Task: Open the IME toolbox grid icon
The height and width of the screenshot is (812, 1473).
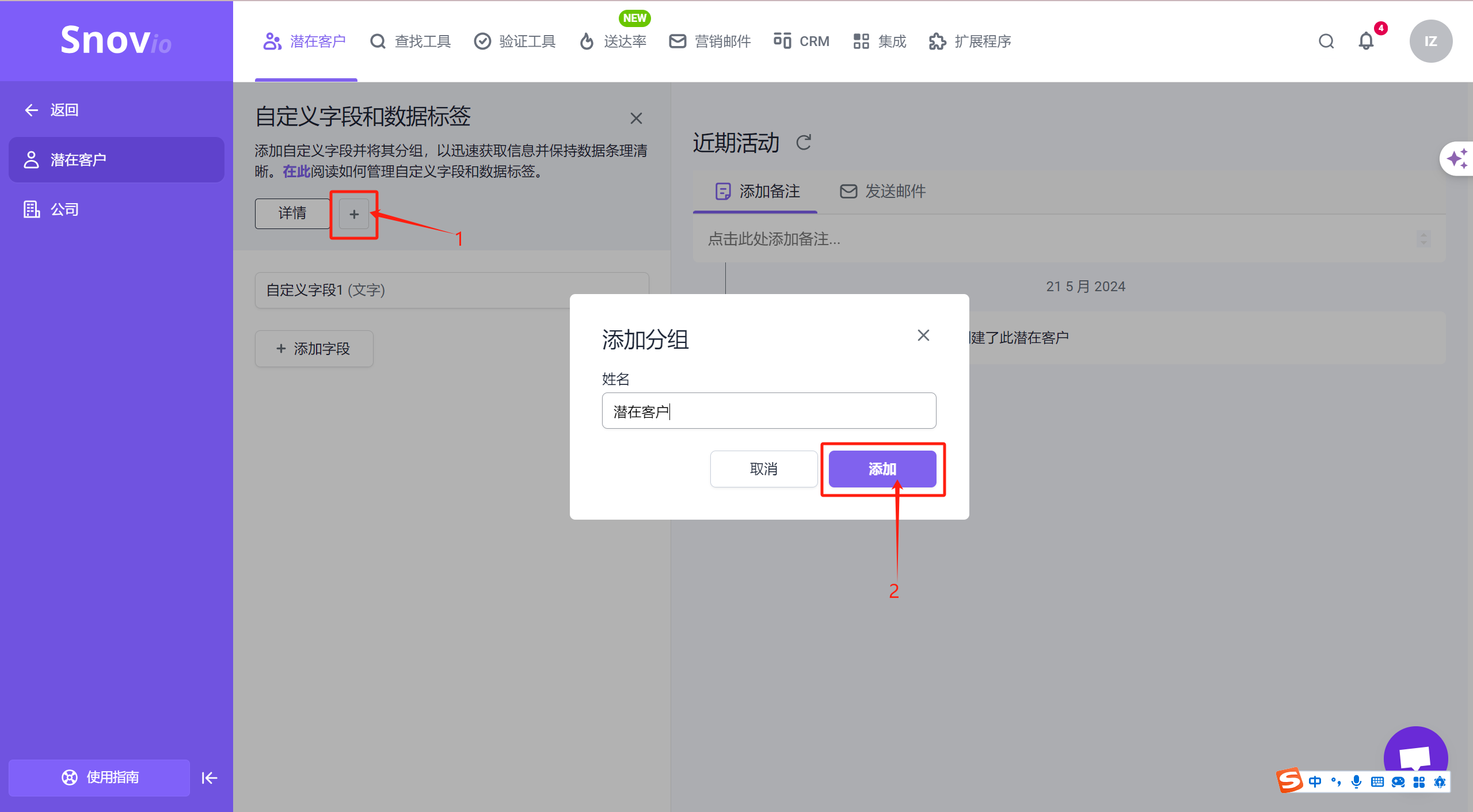Action: (x=1419, y=781)
